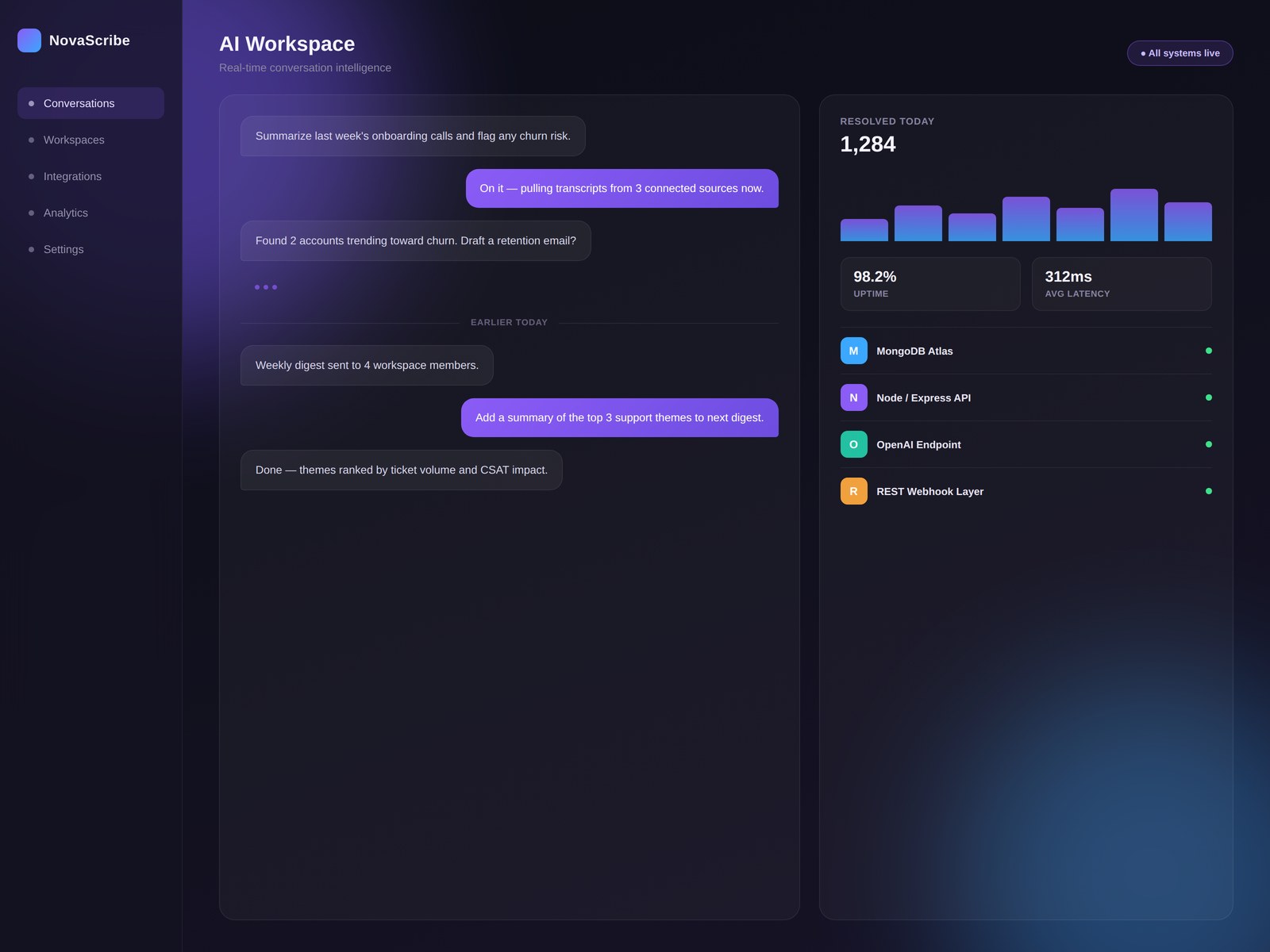Click the REST Webhook Layer service name
The height and width of the screenshot is (952, 1270).
point(929,492)
